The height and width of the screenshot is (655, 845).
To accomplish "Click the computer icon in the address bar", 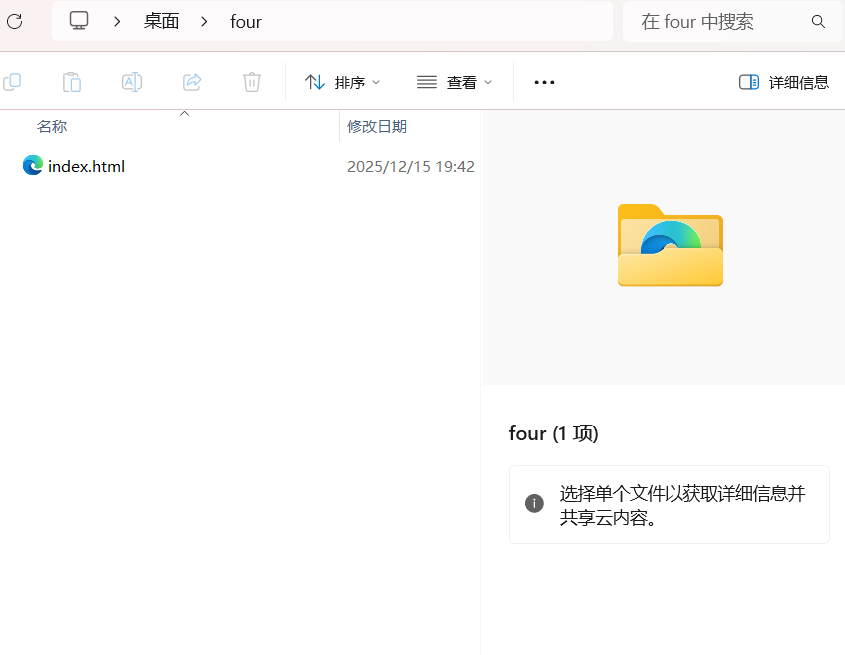I will click(78, 21).
